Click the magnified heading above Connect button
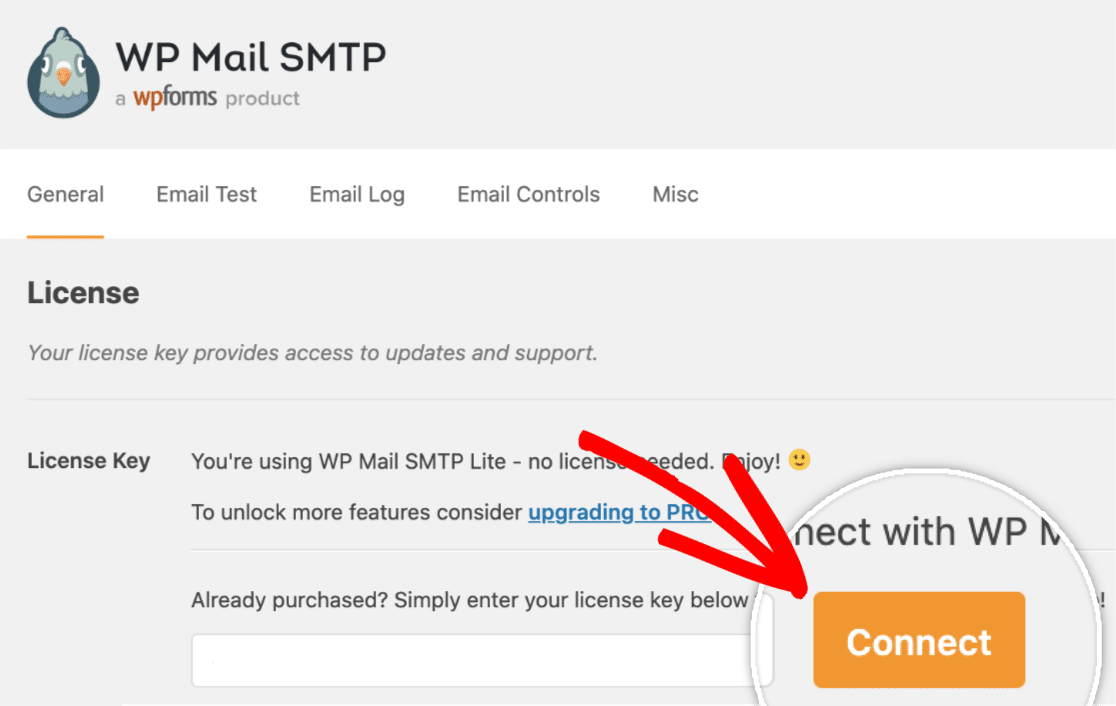The height and width of the screenshot is (706, 1116). pyautogui.click(x=927, y=532)
